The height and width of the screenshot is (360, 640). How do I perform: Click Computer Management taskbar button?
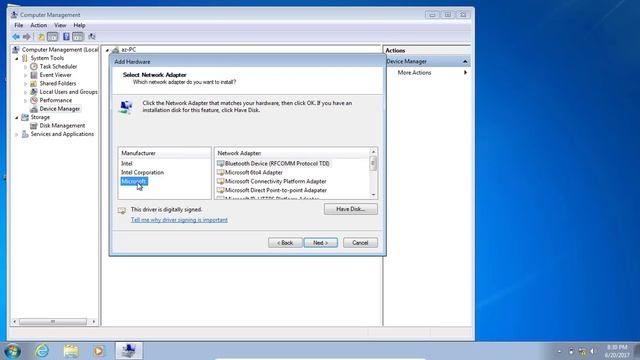click(x=129, y=351)
